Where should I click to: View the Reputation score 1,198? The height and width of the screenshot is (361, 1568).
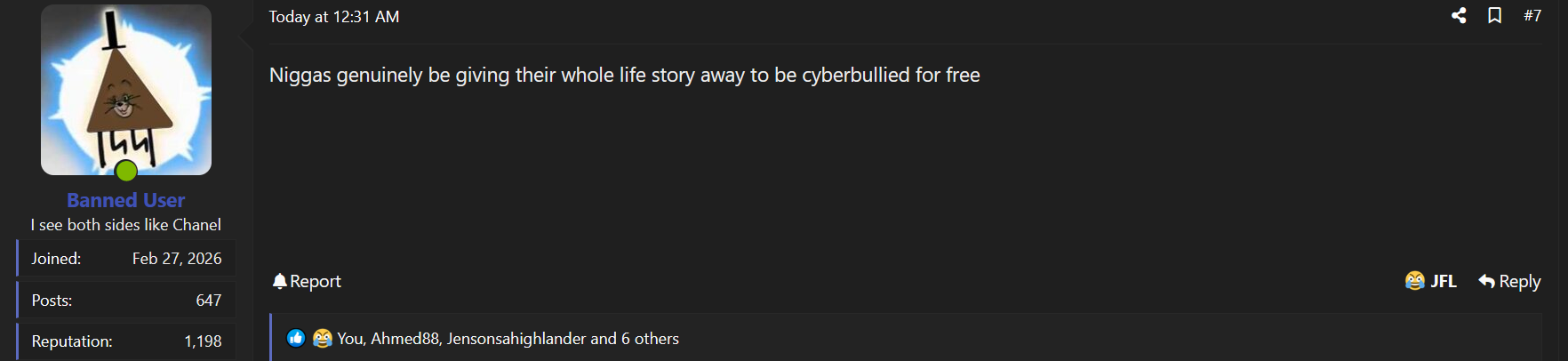(203, 341)
